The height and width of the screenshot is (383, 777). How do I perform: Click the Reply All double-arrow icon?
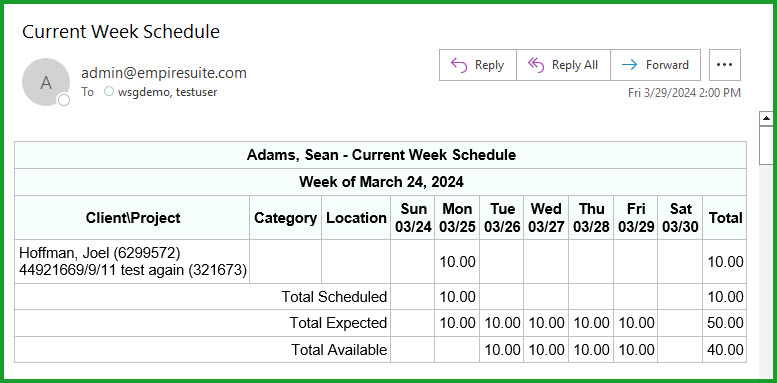(x=536, y=65)
